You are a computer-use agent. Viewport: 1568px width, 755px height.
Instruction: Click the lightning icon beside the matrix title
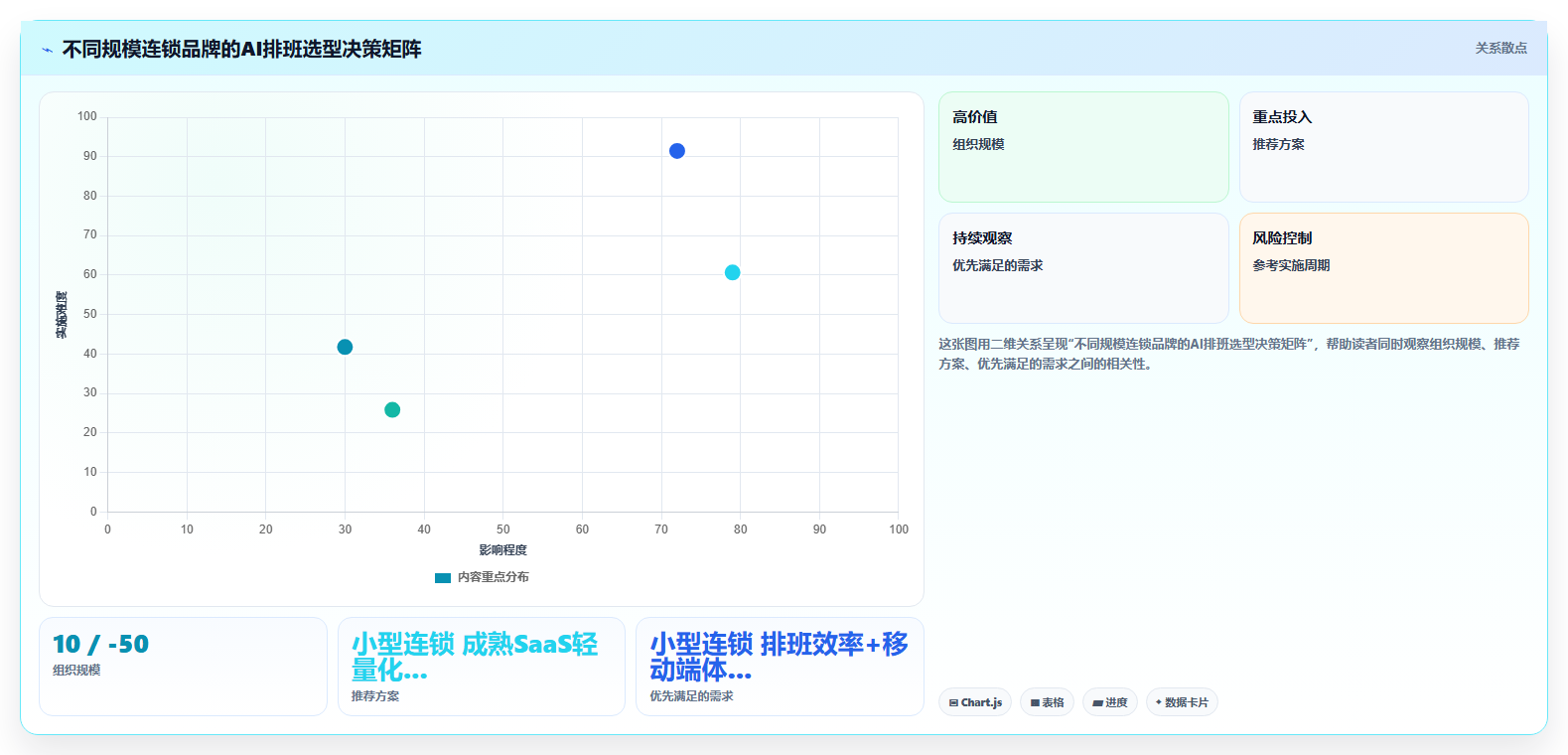47,50
